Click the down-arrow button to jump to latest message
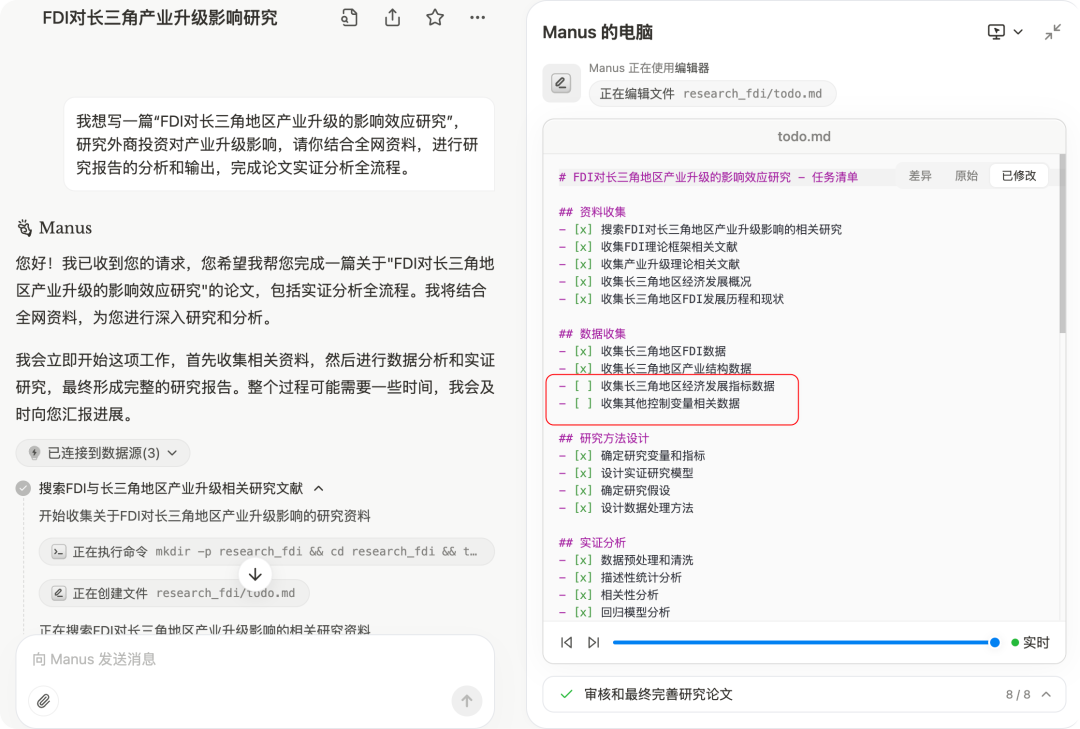 tap(255, 573)
